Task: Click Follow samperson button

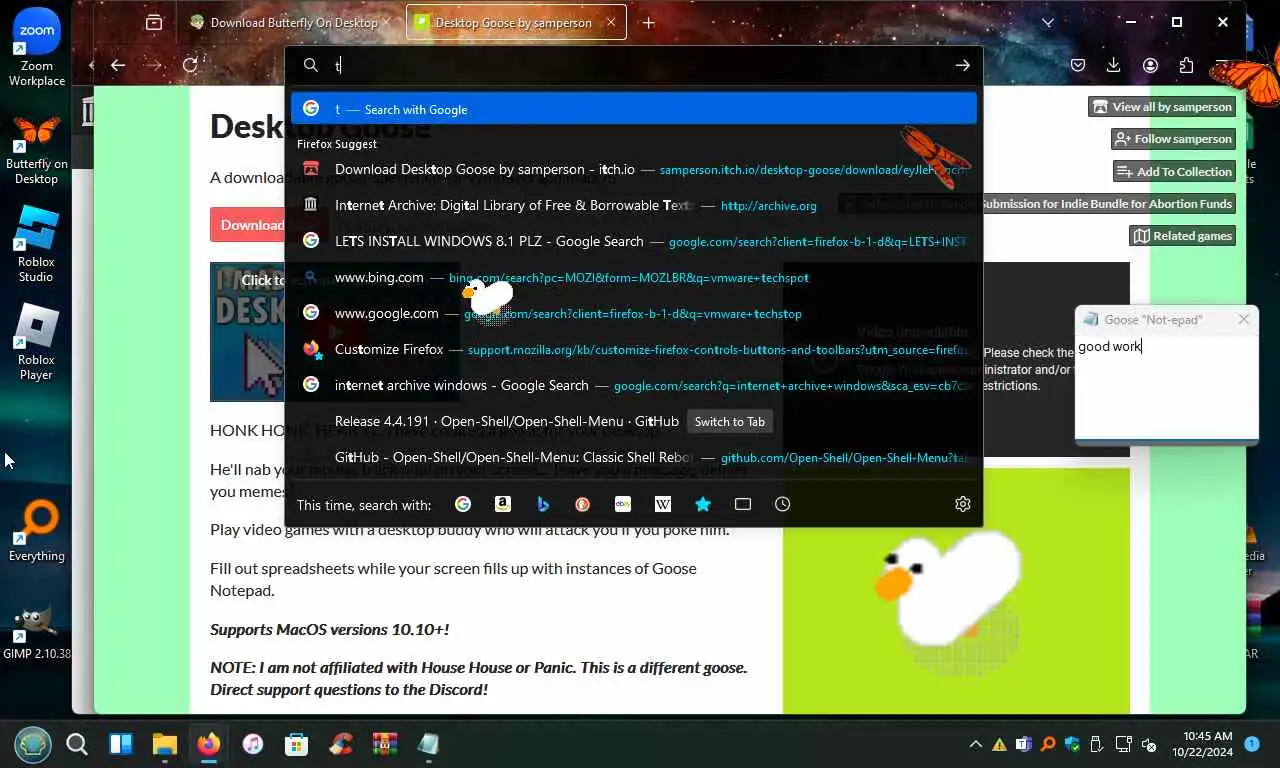Action: pyautogui.click(x=1173, y=139)
